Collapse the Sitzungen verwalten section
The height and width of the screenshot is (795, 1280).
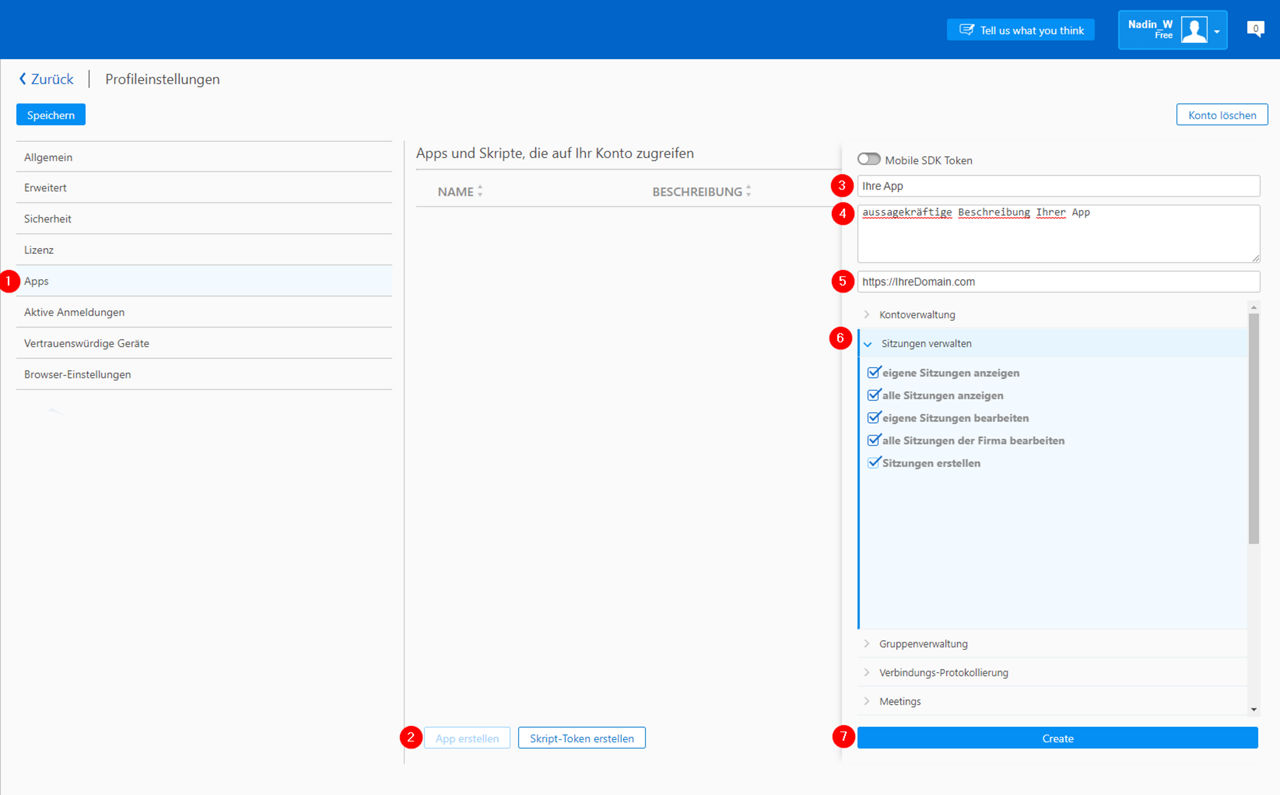pos(1052,344)
